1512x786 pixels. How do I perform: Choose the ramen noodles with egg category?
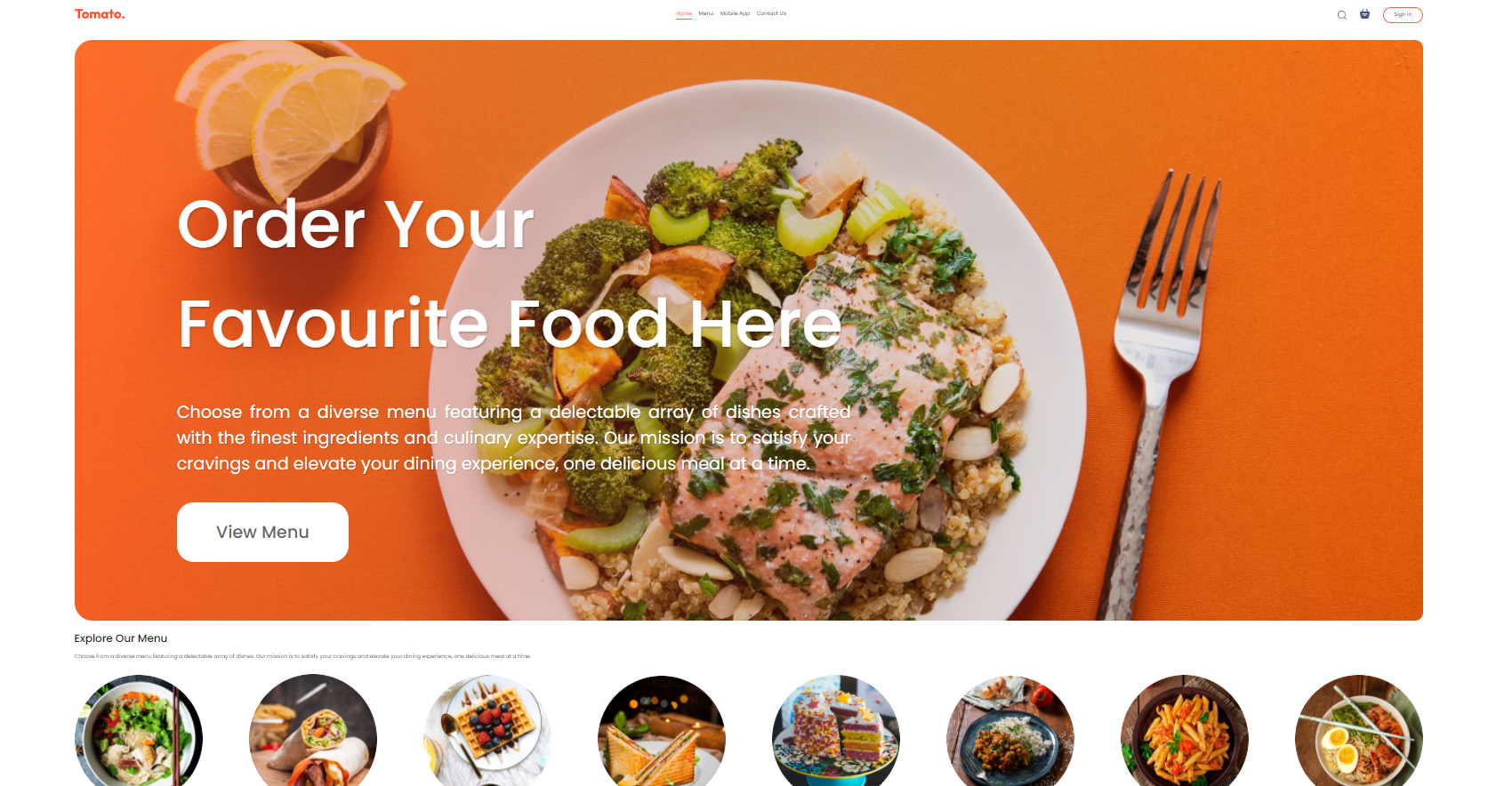1359,731
